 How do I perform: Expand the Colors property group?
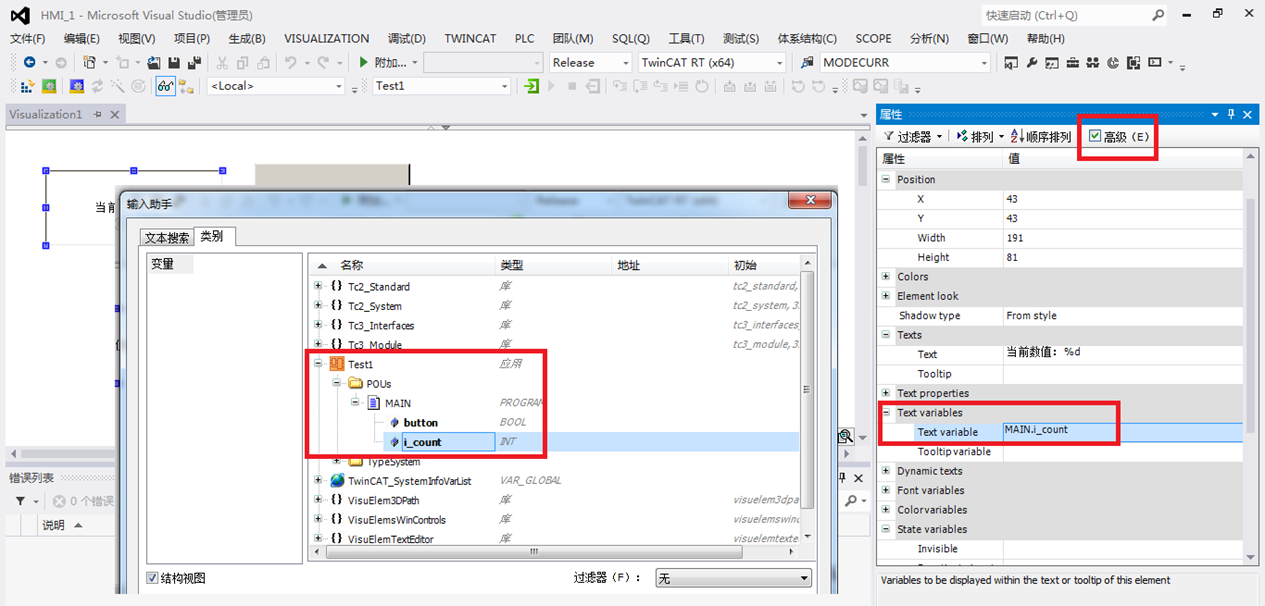(885, 277)
